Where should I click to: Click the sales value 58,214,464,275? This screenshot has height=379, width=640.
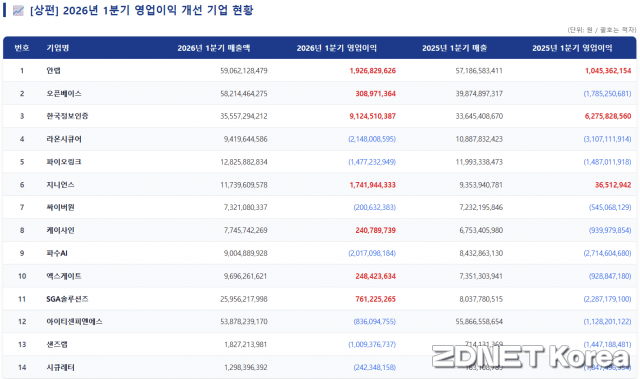click(x=244, y=93)
